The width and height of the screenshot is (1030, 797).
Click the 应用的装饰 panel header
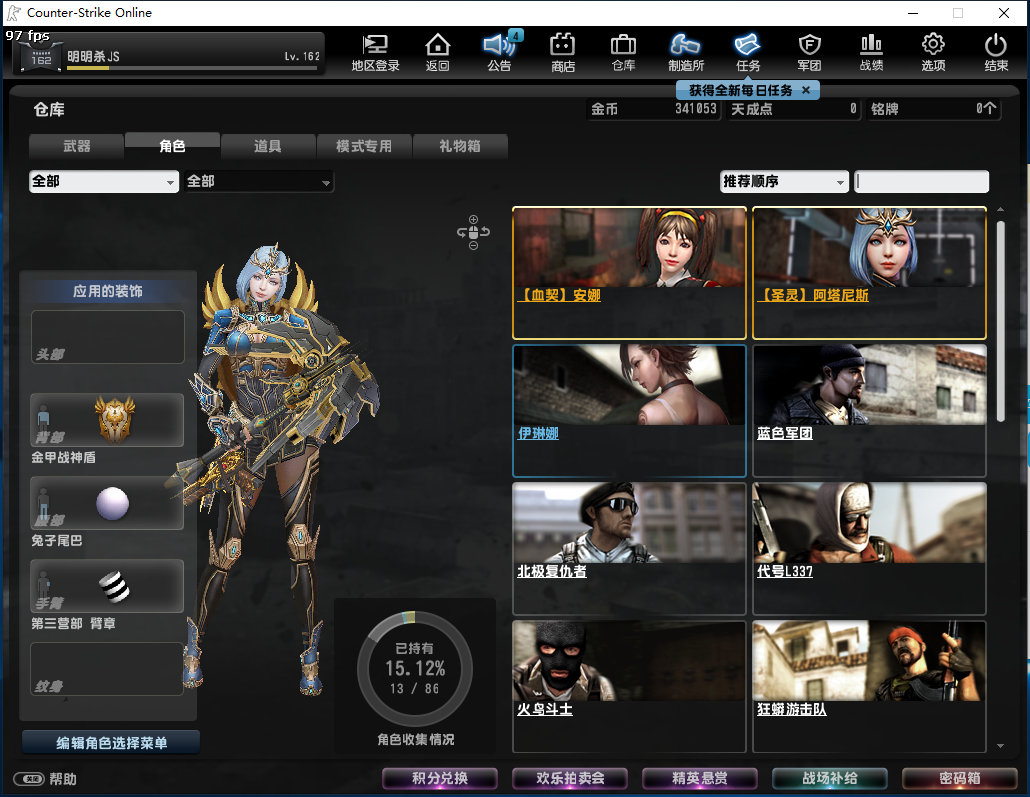pyautogui.click(x=108, y=291)
